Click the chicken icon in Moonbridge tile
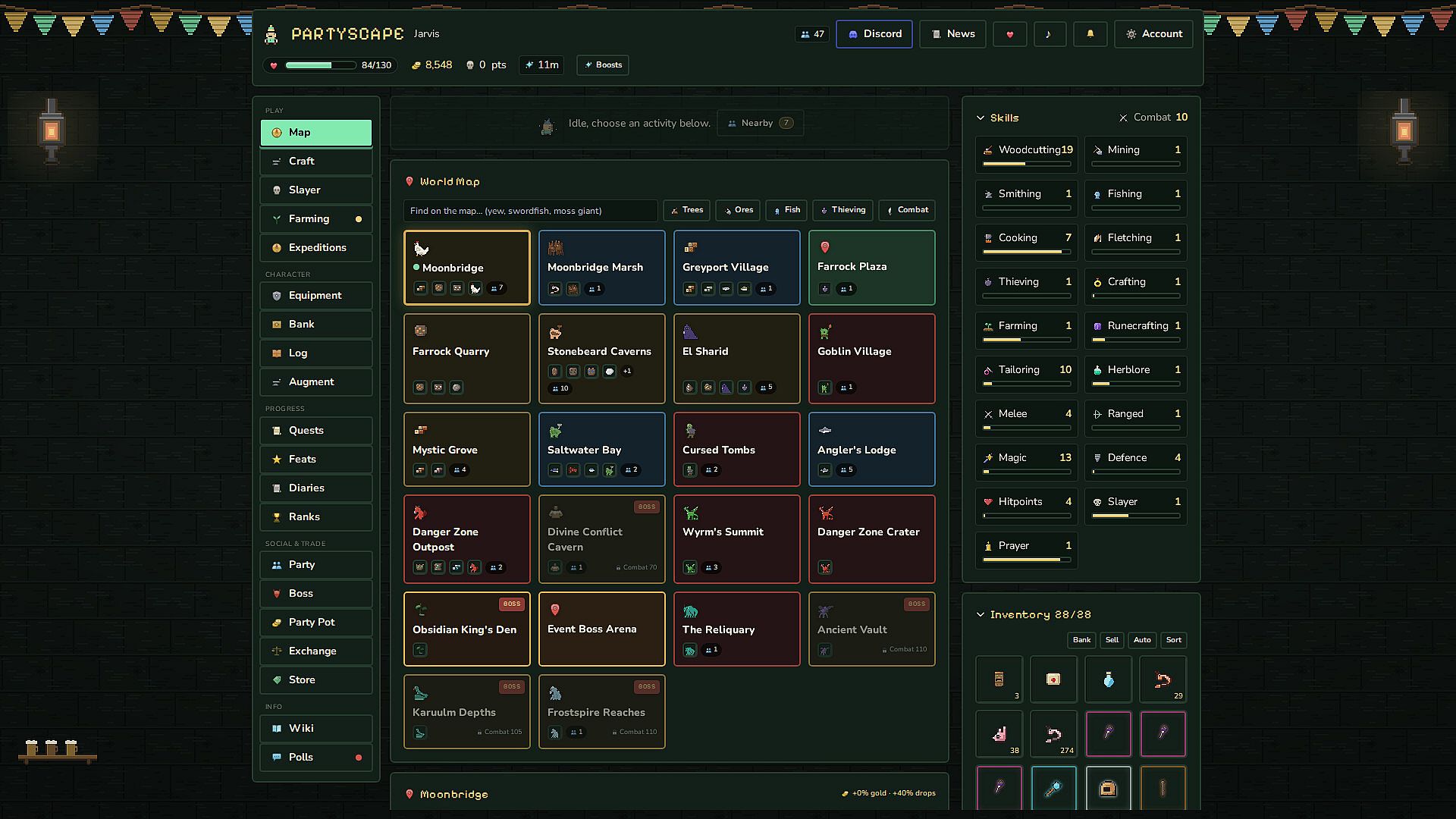The height and width of the screenshot is (819, 1456). tap(475, 288)
